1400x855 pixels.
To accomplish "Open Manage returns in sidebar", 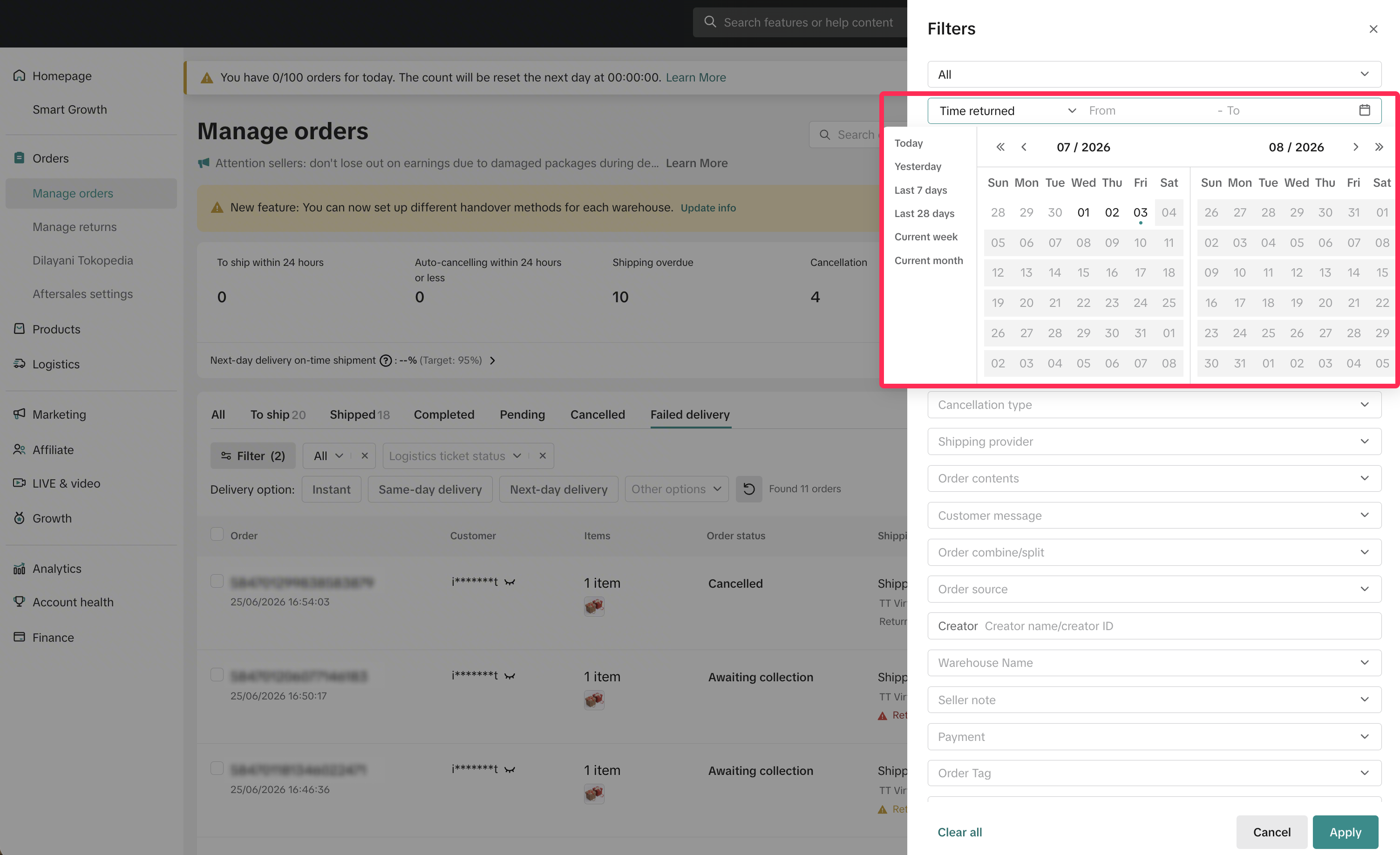I will click(x=75, y=227).
